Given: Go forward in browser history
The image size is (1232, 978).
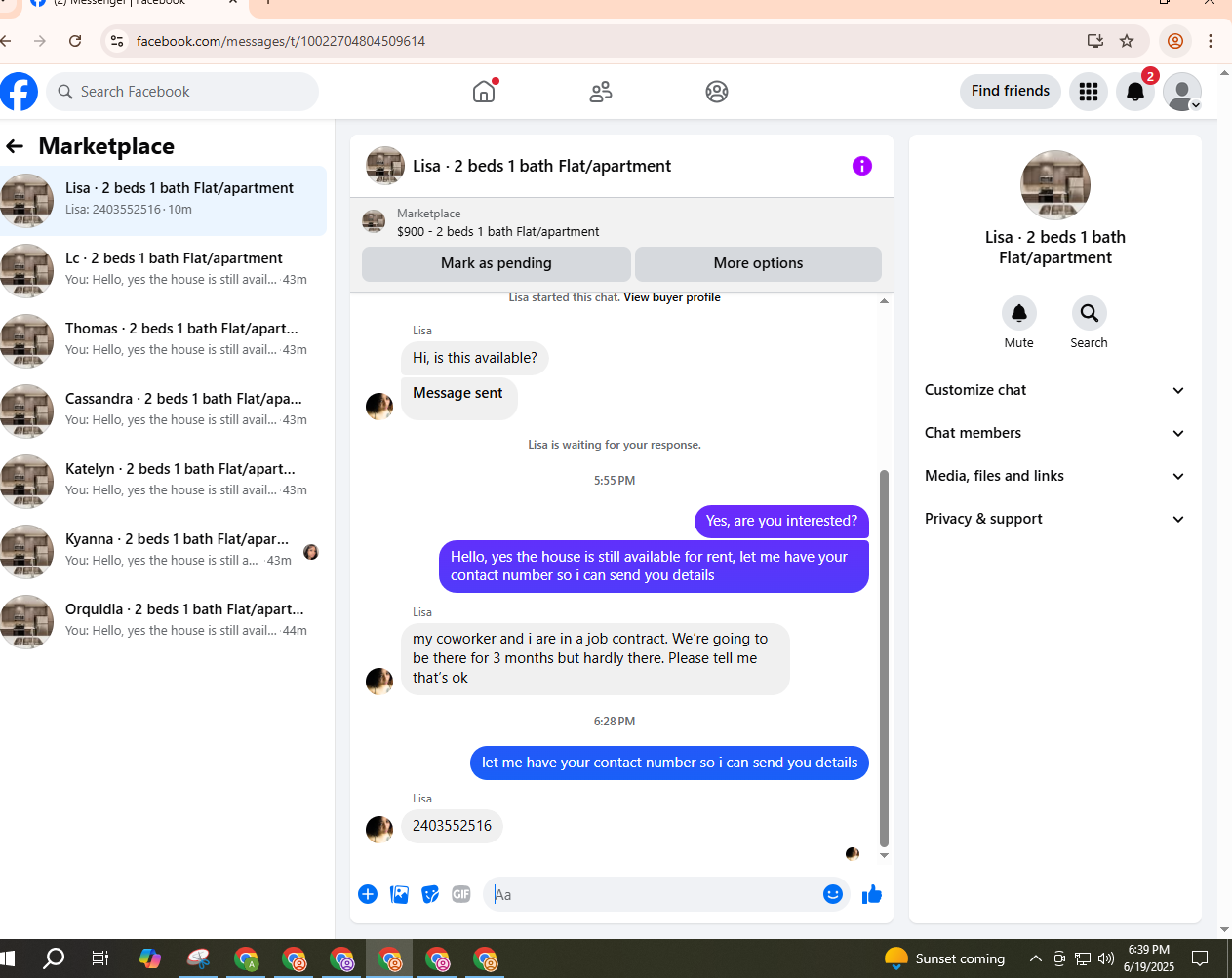Looking at the screenshot, I should pyautogui.click(x=40, y=41).
